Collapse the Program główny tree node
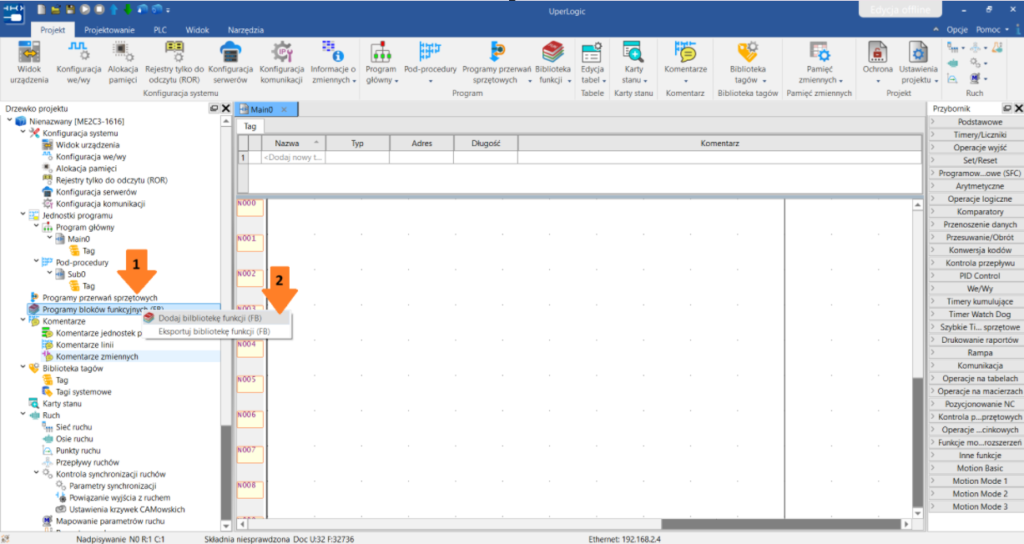The height and width of the screenshot is (544, 1024). pyautogui.click(x=37, y=227)
